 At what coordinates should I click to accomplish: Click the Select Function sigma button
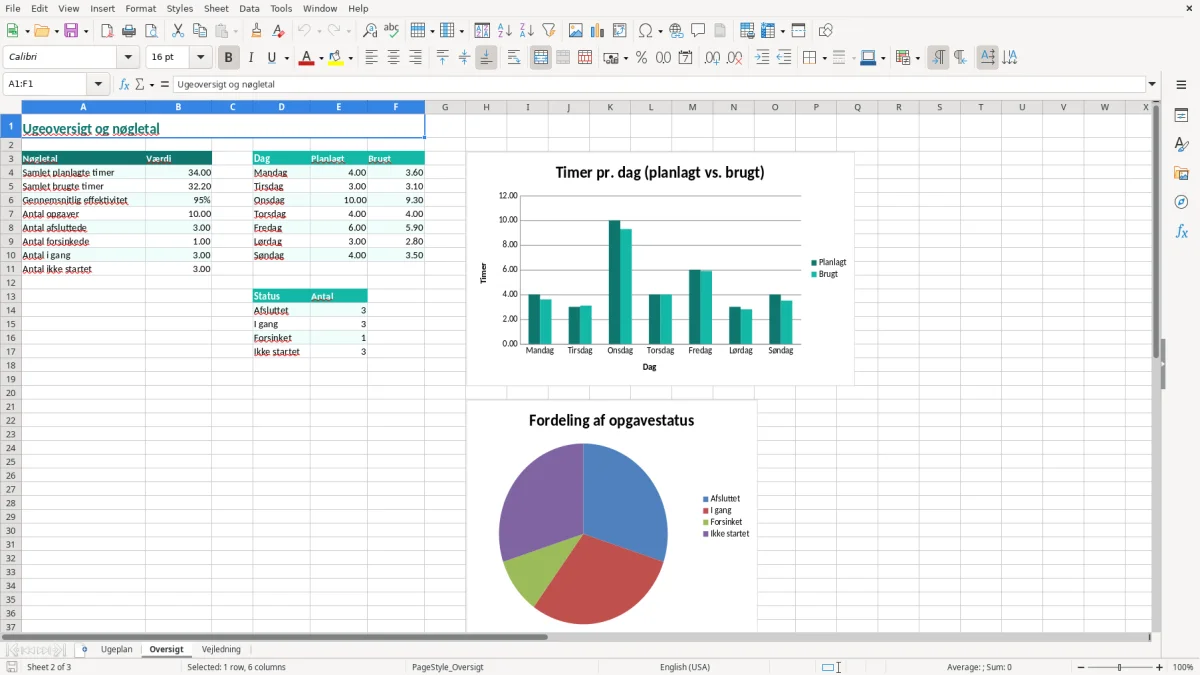click(x=140, y=84)
